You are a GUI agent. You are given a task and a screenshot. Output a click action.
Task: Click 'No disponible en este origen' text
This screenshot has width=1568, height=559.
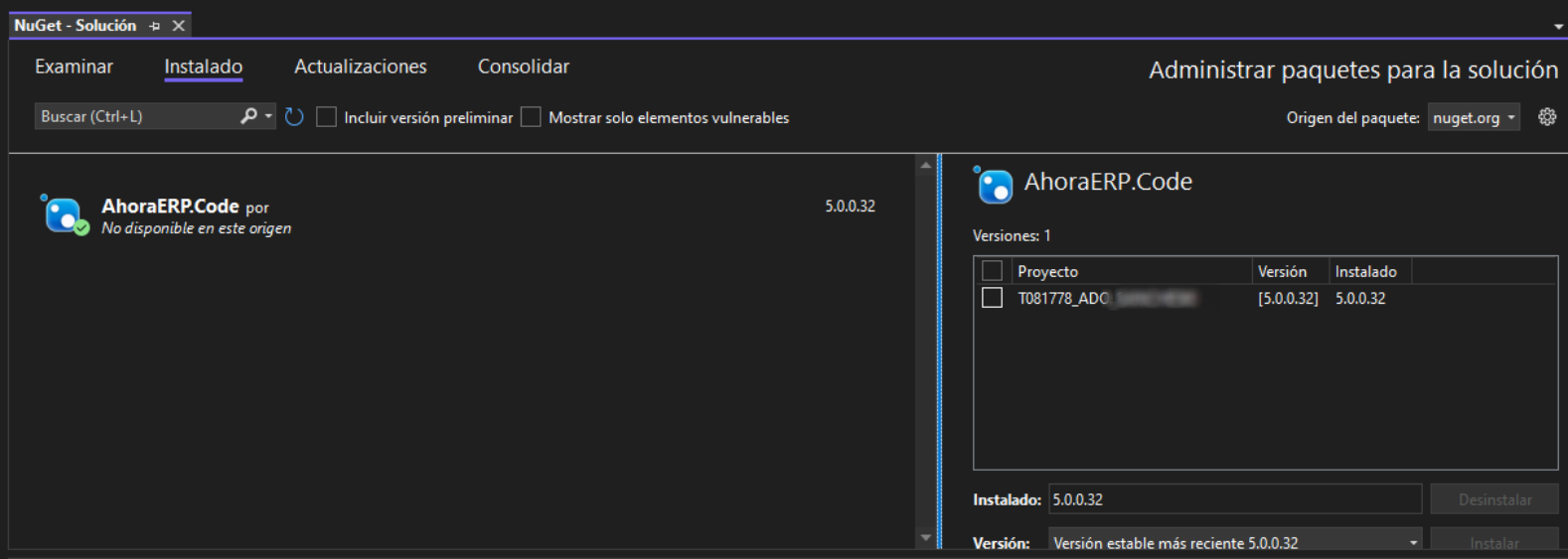tap(196, 228)
